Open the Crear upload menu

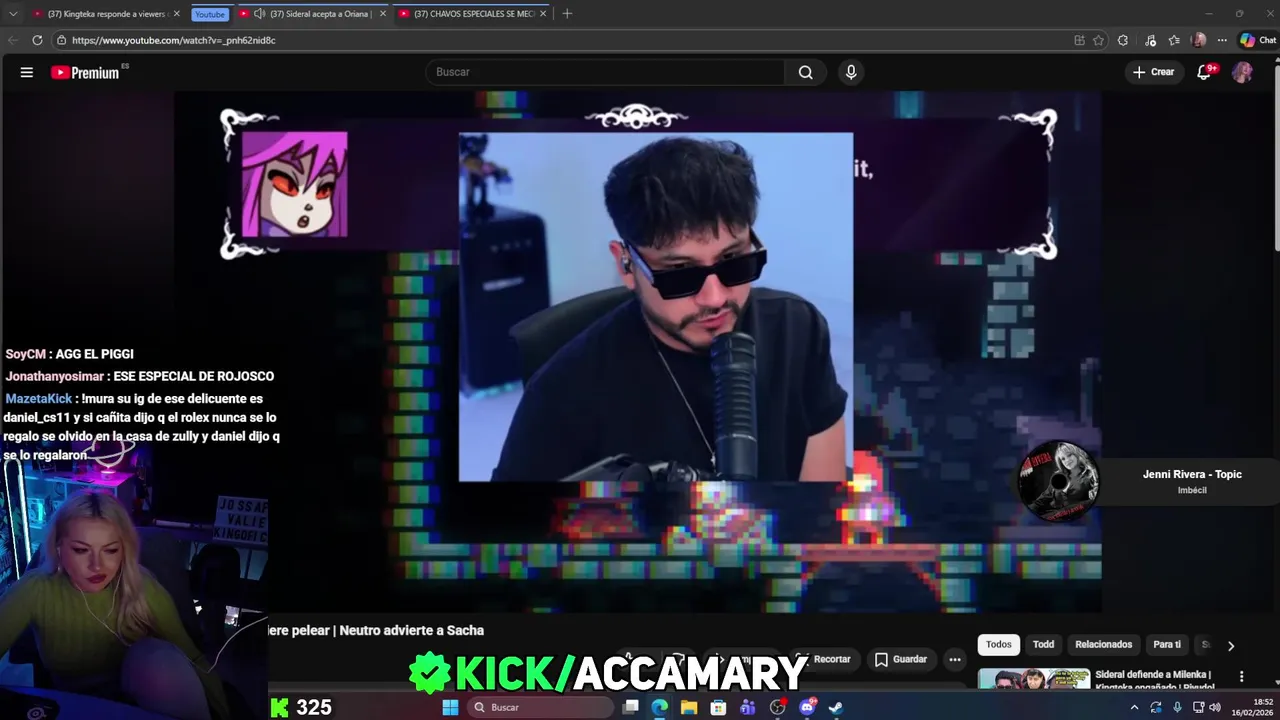coord(1153,72)
